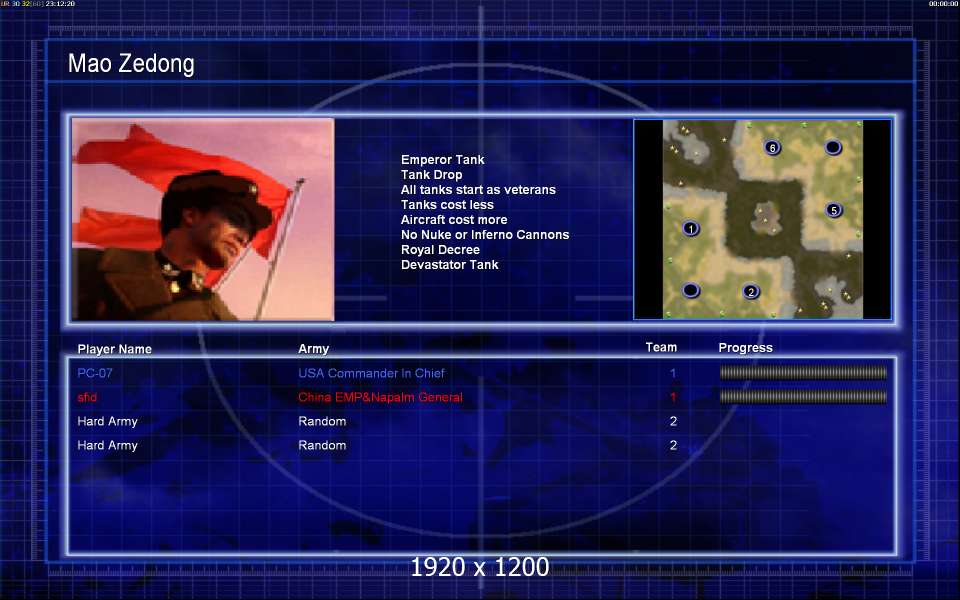Viewport: 960px width, 600px height.
Task: Click the 'Royal Decree' line
Action: coord(440,250)
